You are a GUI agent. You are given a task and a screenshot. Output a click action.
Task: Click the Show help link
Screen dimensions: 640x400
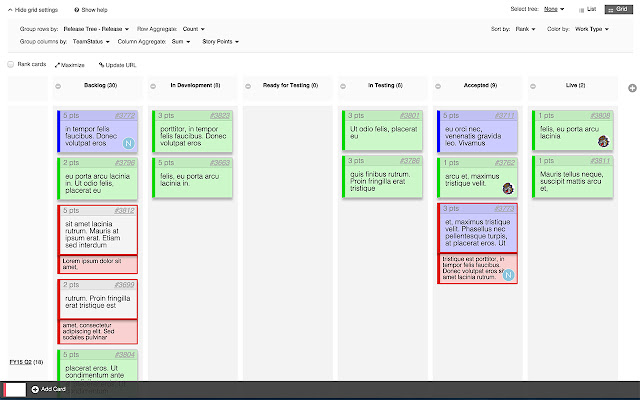pyautogui.click(x=91, y=10)
